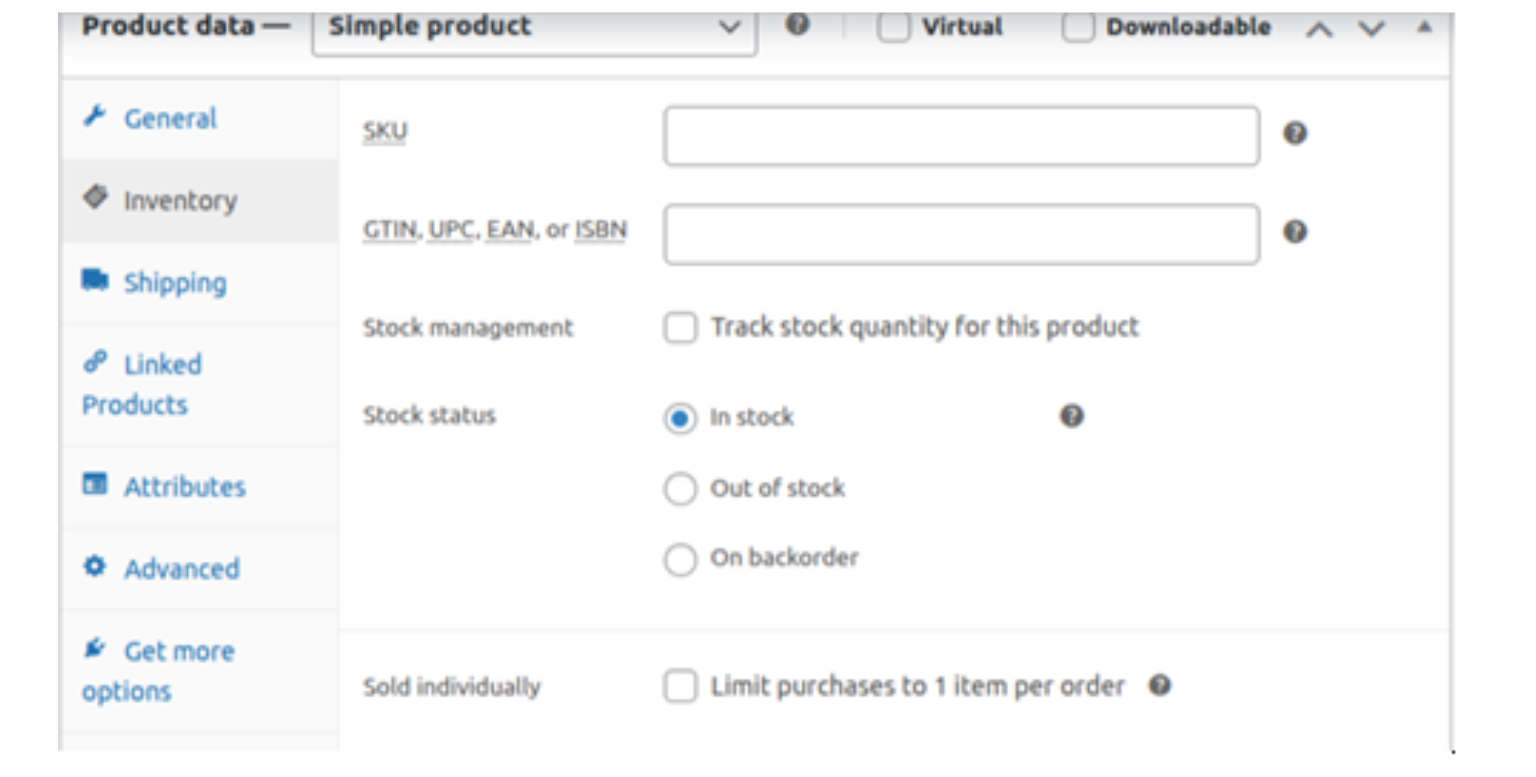This screenshot has width=1536, height=777.
Task: Click the help icon next to In stock
Action: [x=1071, y=416]
